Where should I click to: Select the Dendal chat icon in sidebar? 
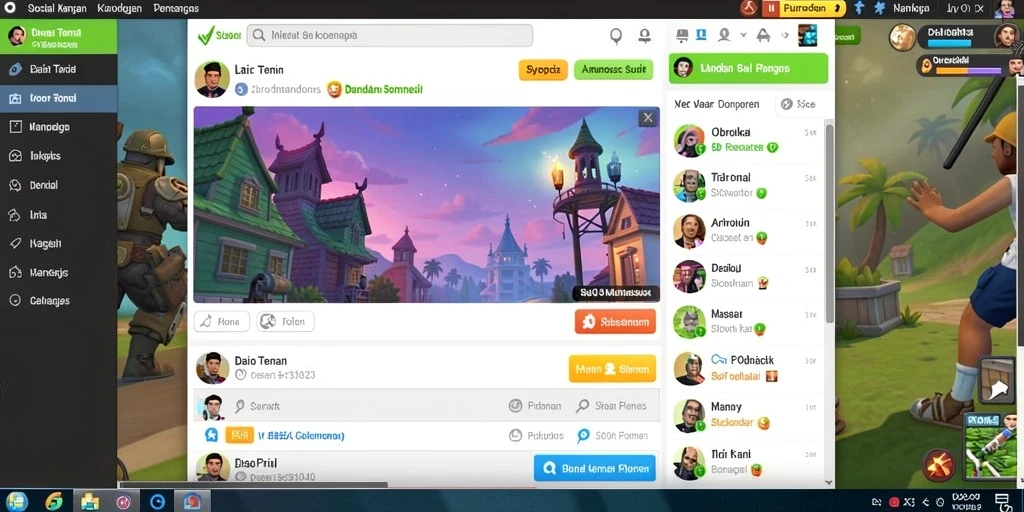16,185
